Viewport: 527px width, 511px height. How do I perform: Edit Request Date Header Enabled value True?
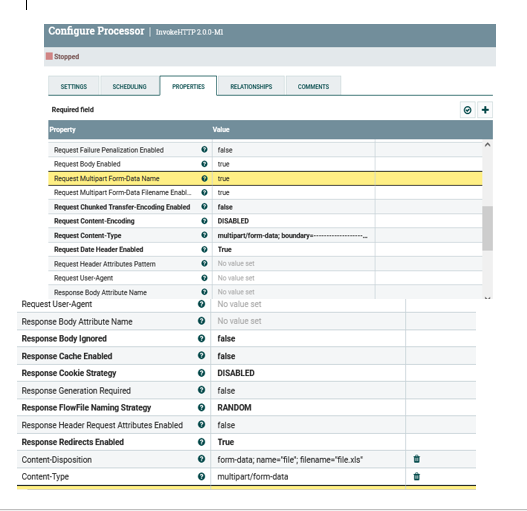point(293,249)
